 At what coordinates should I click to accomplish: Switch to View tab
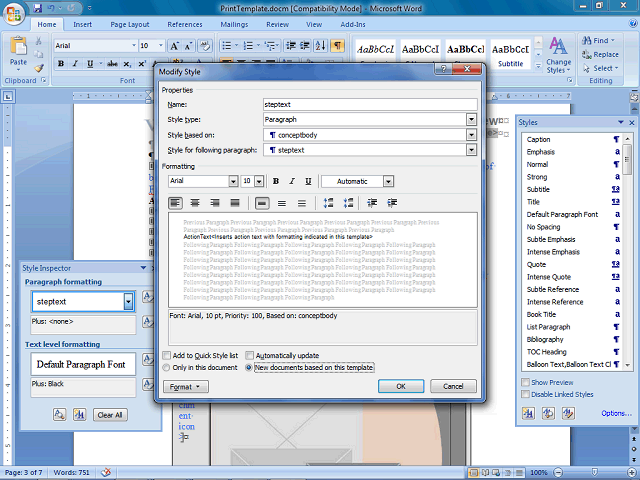(314, 24)
